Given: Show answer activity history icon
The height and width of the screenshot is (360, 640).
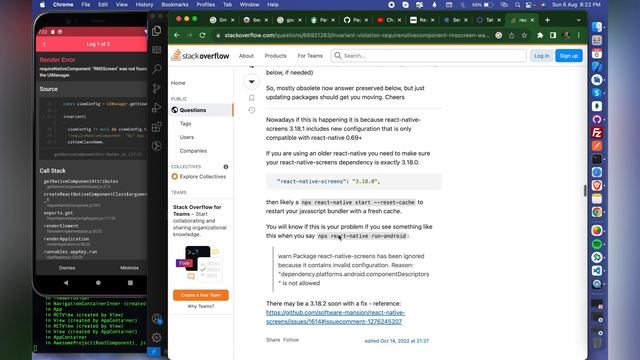Looking at the screenshot, I should (252, 110).
